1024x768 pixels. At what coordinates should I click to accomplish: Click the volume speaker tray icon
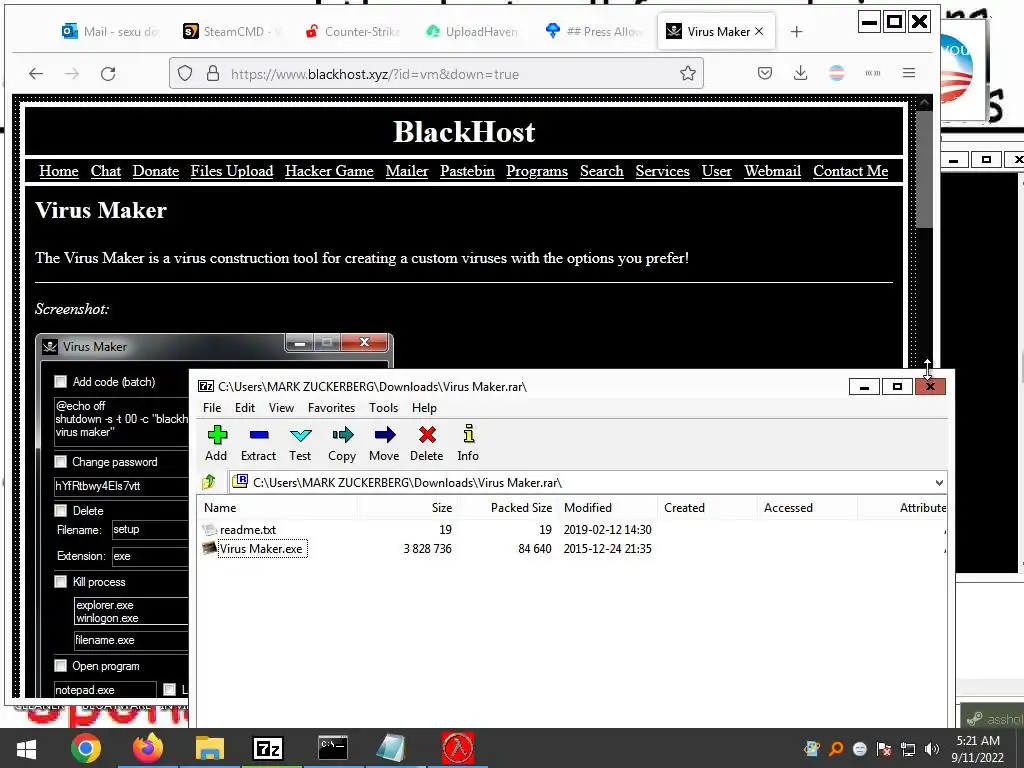[x=932, y=749]
